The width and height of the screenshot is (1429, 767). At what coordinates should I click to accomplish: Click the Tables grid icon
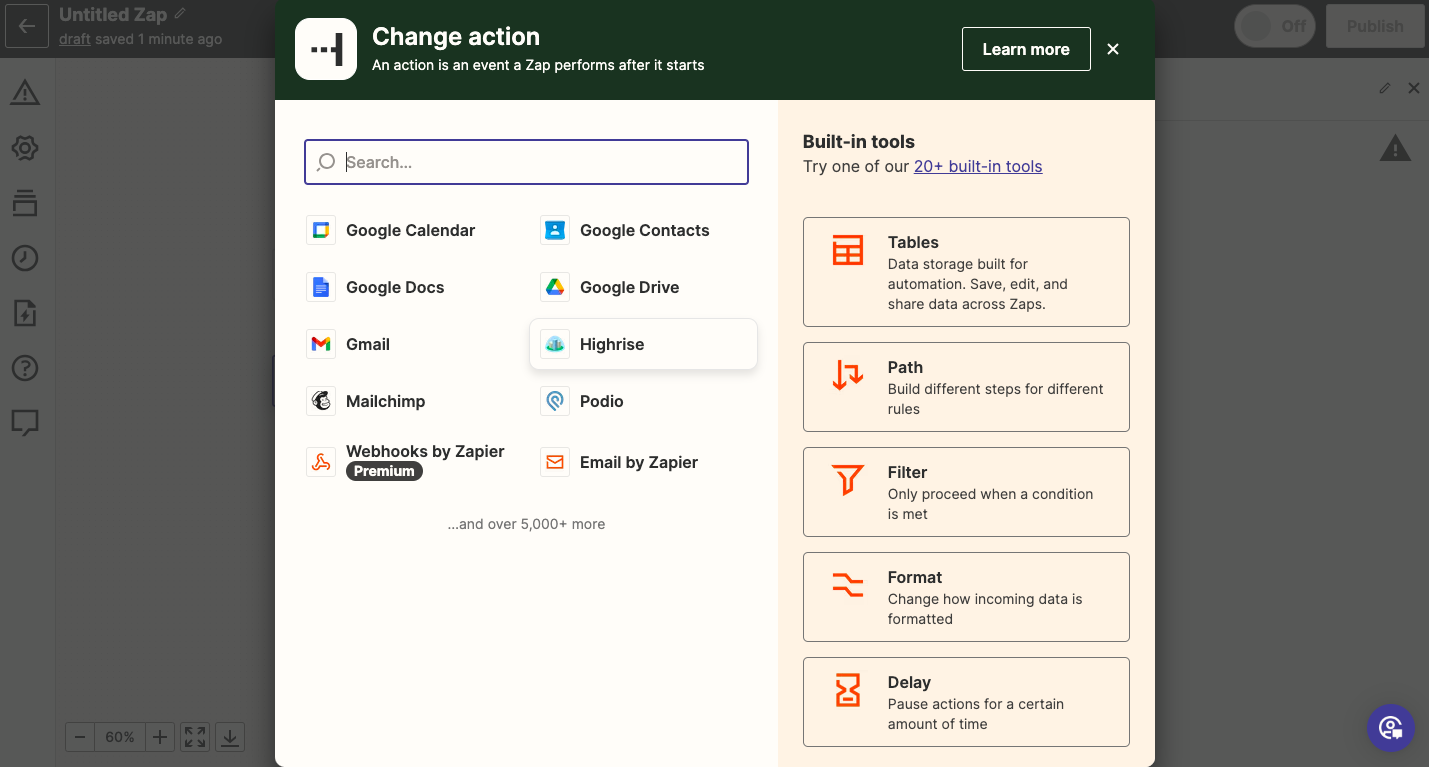(x=848, y=250)
